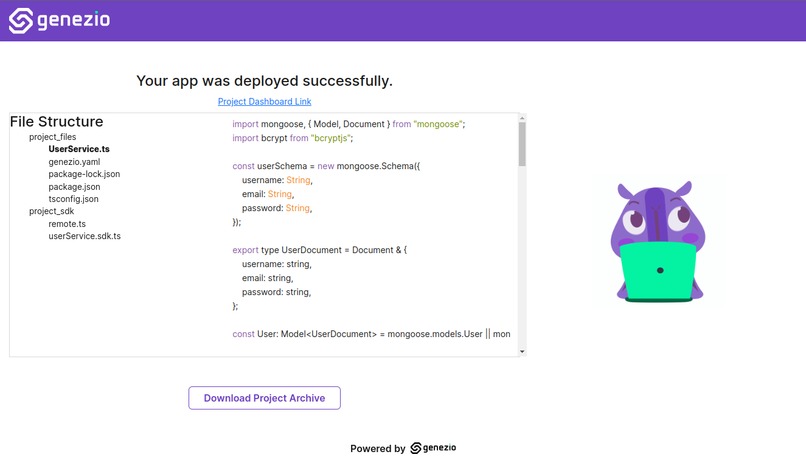Screen dimensions: 806x474
Task: Click the 'const User: Model' code line
Action: [371, 334]
